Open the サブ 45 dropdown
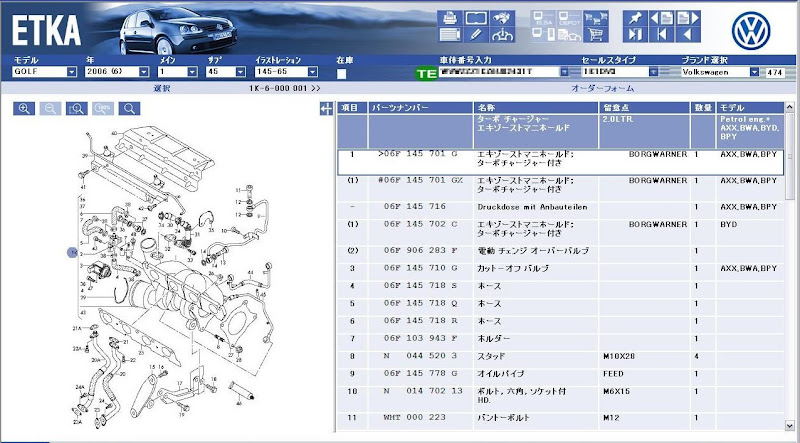Image resolution: width=800 pixels, height=443 pixels. point(240,72)
